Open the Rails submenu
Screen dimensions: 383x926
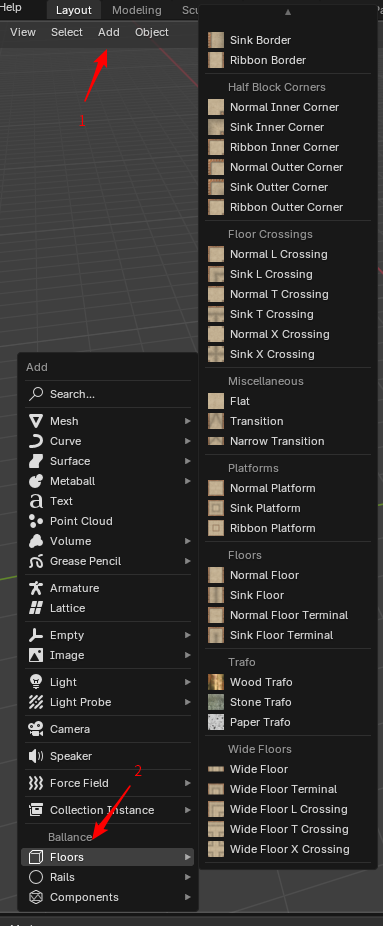coord(108,877)
